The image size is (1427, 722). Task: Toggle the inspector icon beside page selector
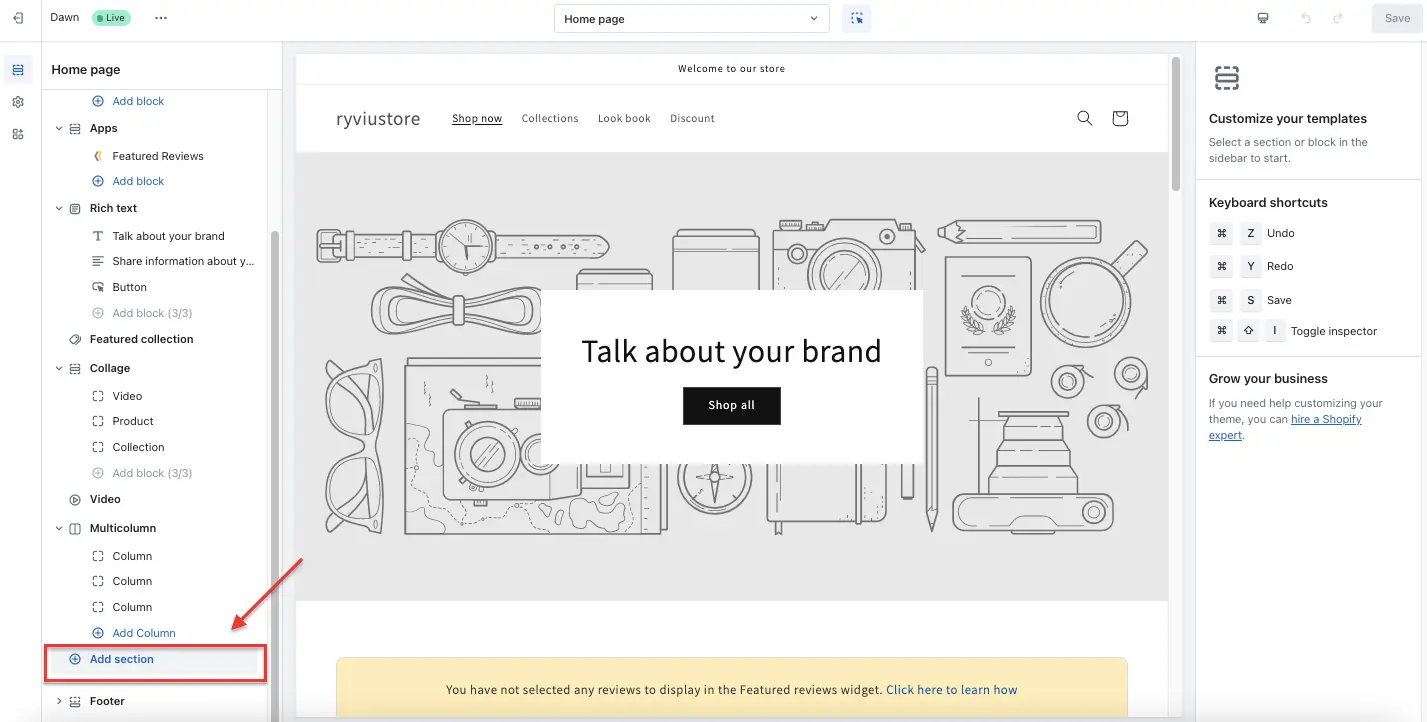coord(856,18)
